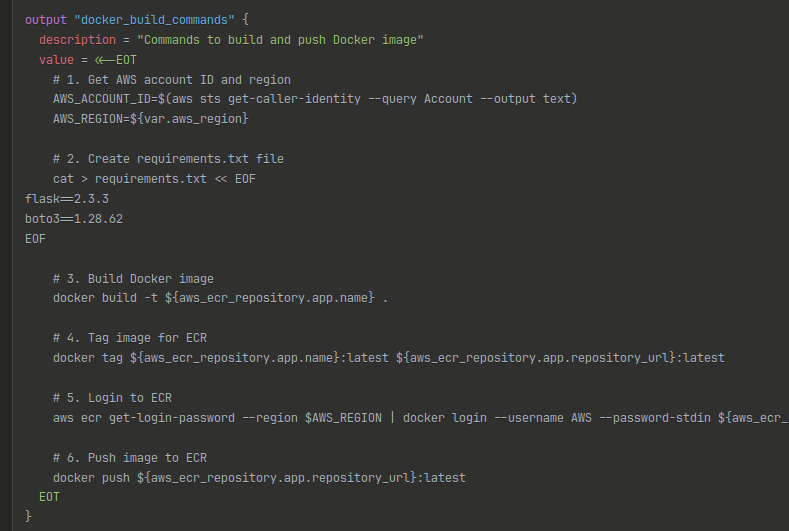
Task: Click the opening <<-EOT heredoc marker
Action: click(116, 60)
